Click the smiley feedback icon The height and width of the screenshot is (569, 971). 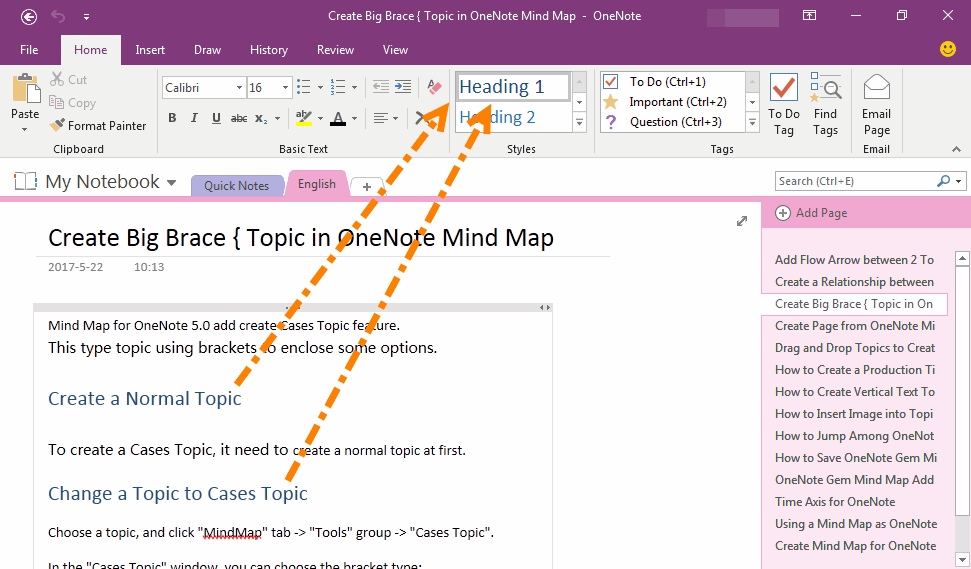pyautogui.click(x=947, y=49)
